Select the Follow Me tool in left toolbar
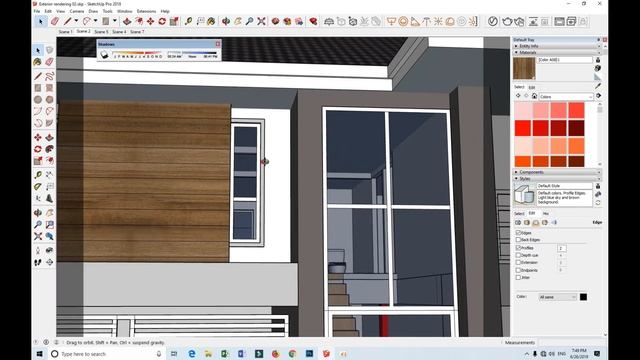The width and height of the screenshot is (640, 360). (49, 149)
